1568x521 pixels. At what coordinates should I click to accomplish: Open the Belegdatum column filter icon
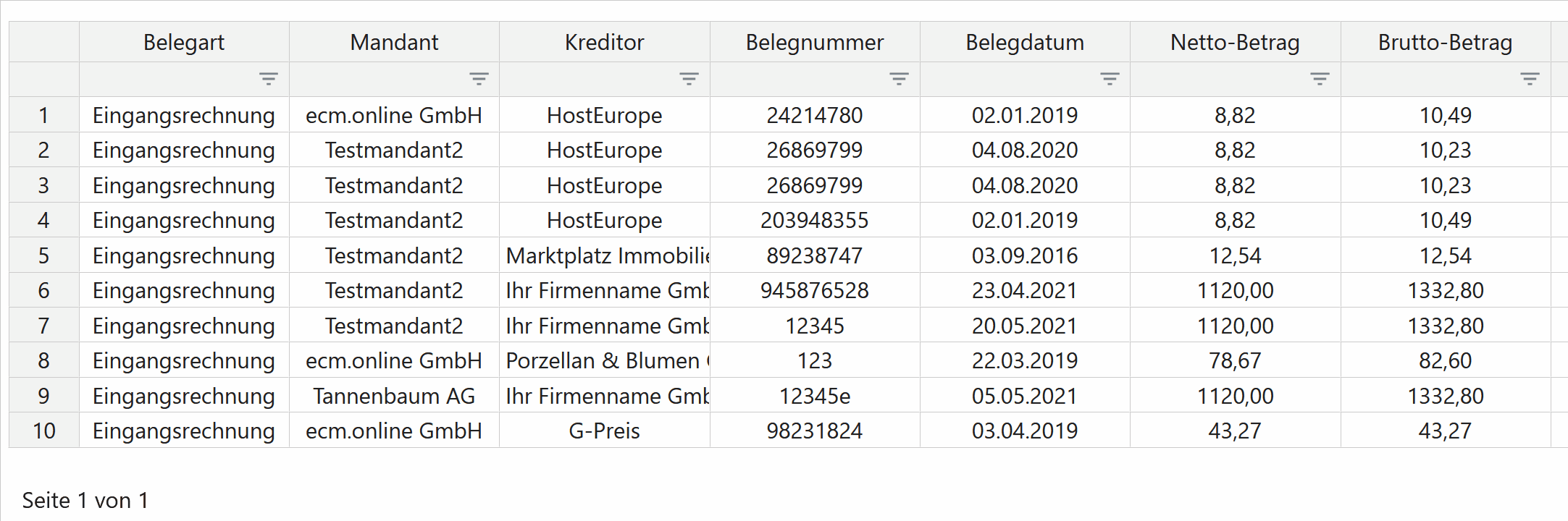tap(1110, 79)
